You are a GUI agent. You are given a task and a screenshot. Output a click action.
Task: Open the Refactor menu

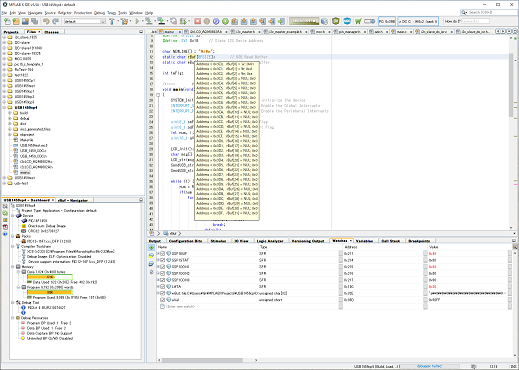coord(65,13)
